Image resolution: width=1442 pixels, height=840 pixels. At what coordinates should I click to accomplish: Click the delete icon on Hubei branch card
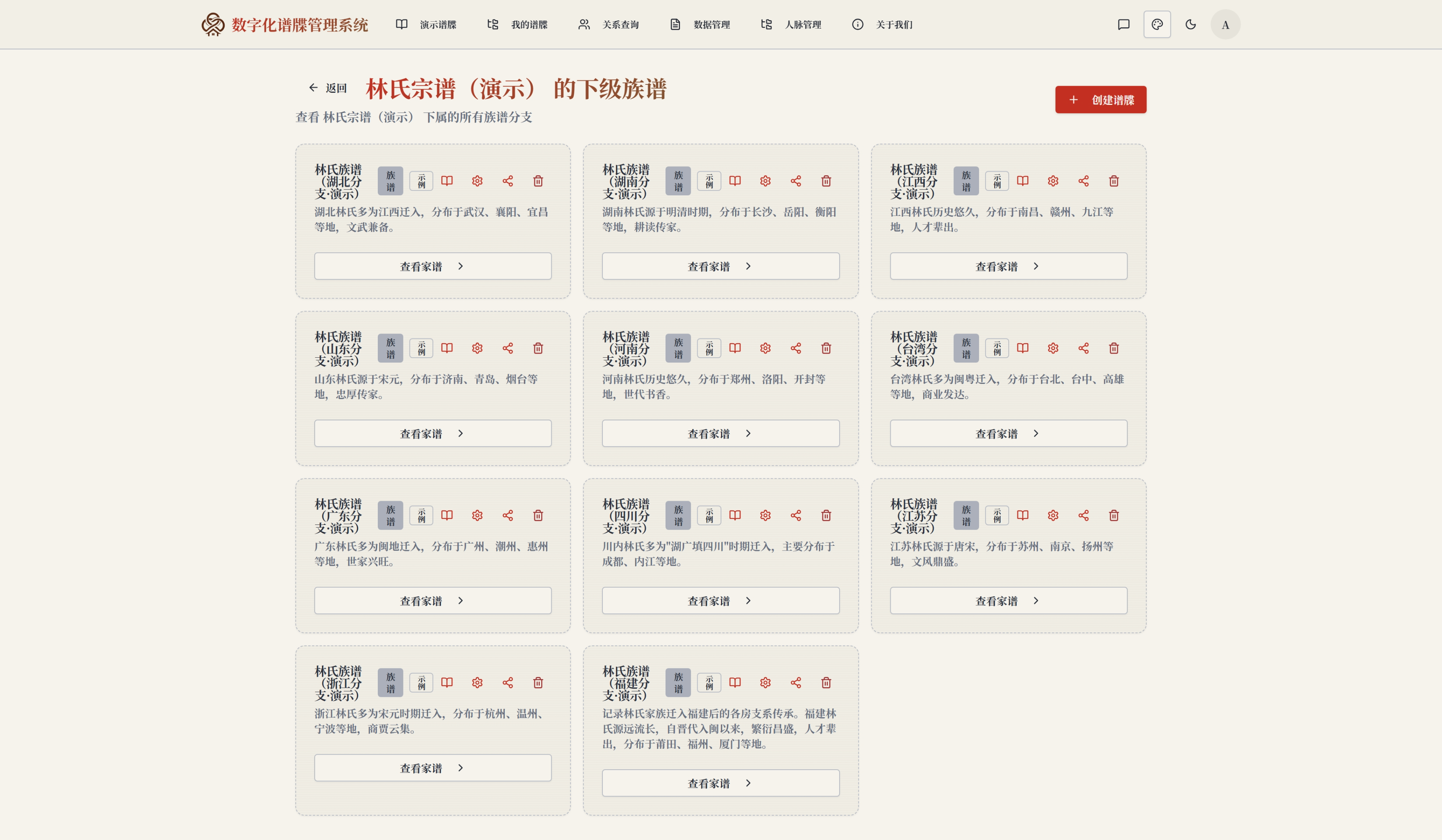point(538,181)
